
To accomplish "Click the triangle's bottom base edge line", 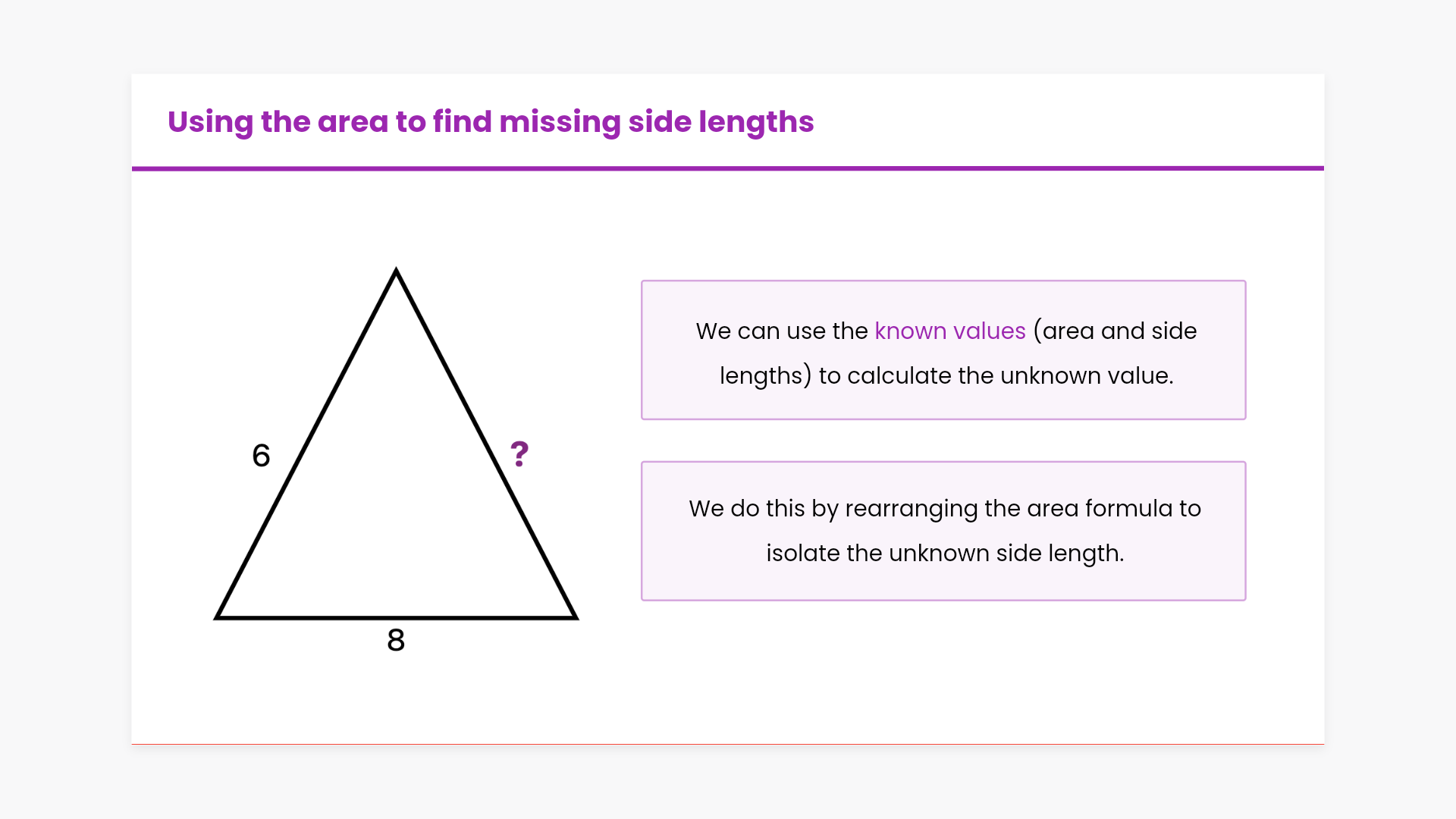I will tap(485, 618).
